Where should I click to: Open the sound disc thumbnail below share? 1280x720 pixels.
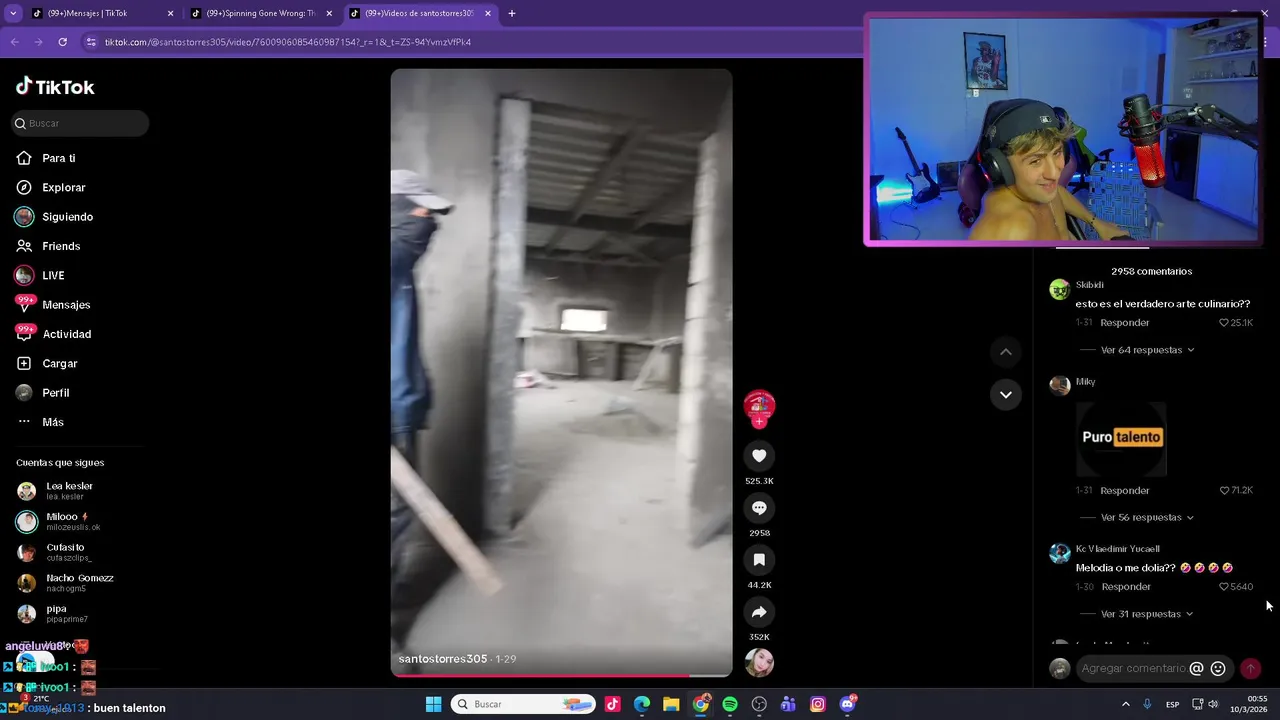[x=759, y=663]
